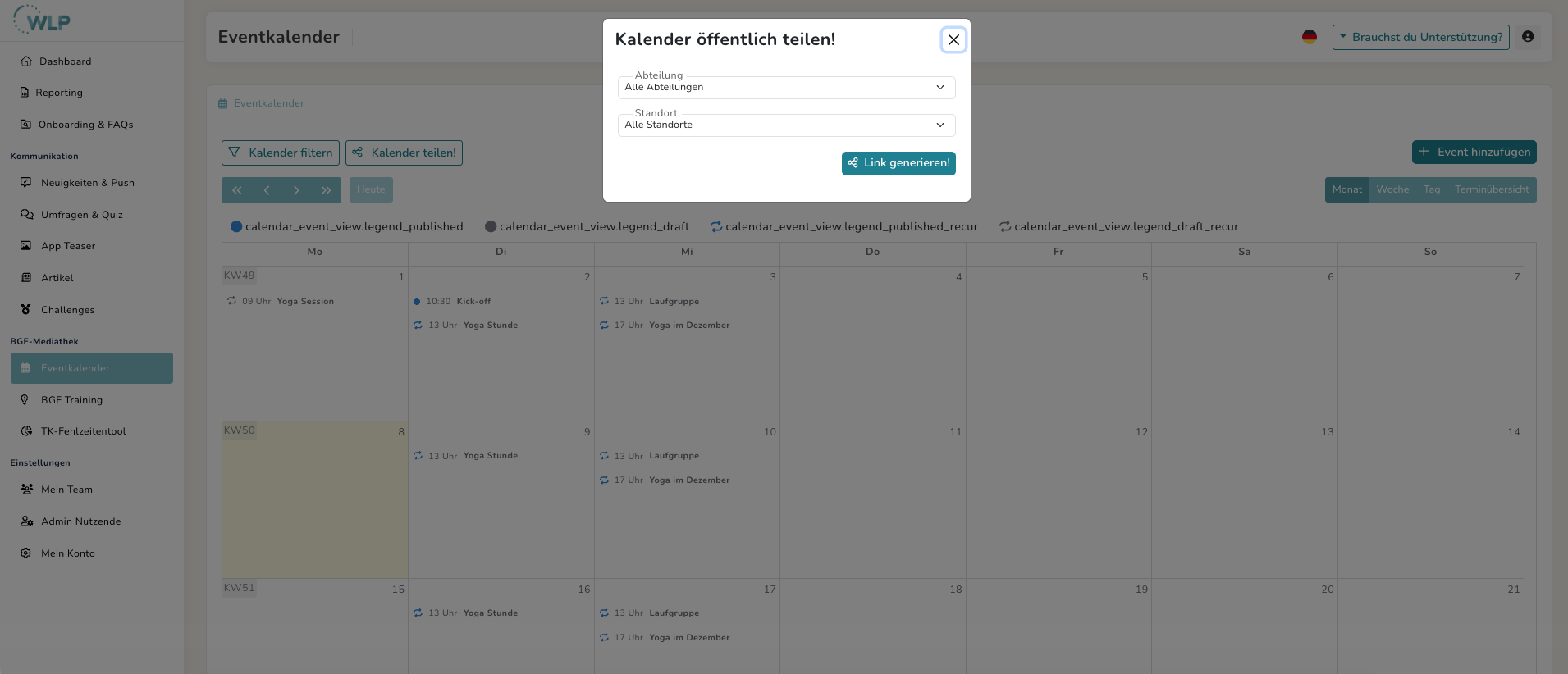Open the Dashboard home icon
Screen dimensions: 1568x674
point(26,61)
